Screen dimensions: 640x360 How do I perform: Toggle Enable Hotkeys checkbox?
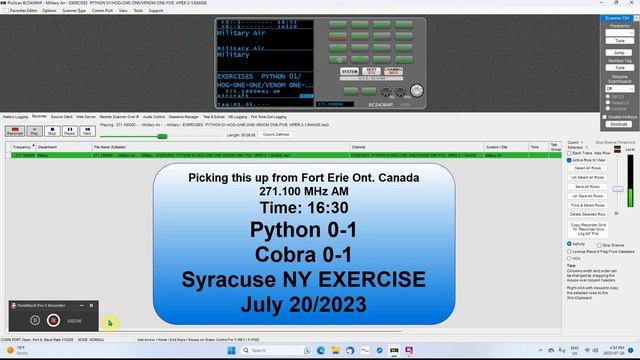coord(605,117)
